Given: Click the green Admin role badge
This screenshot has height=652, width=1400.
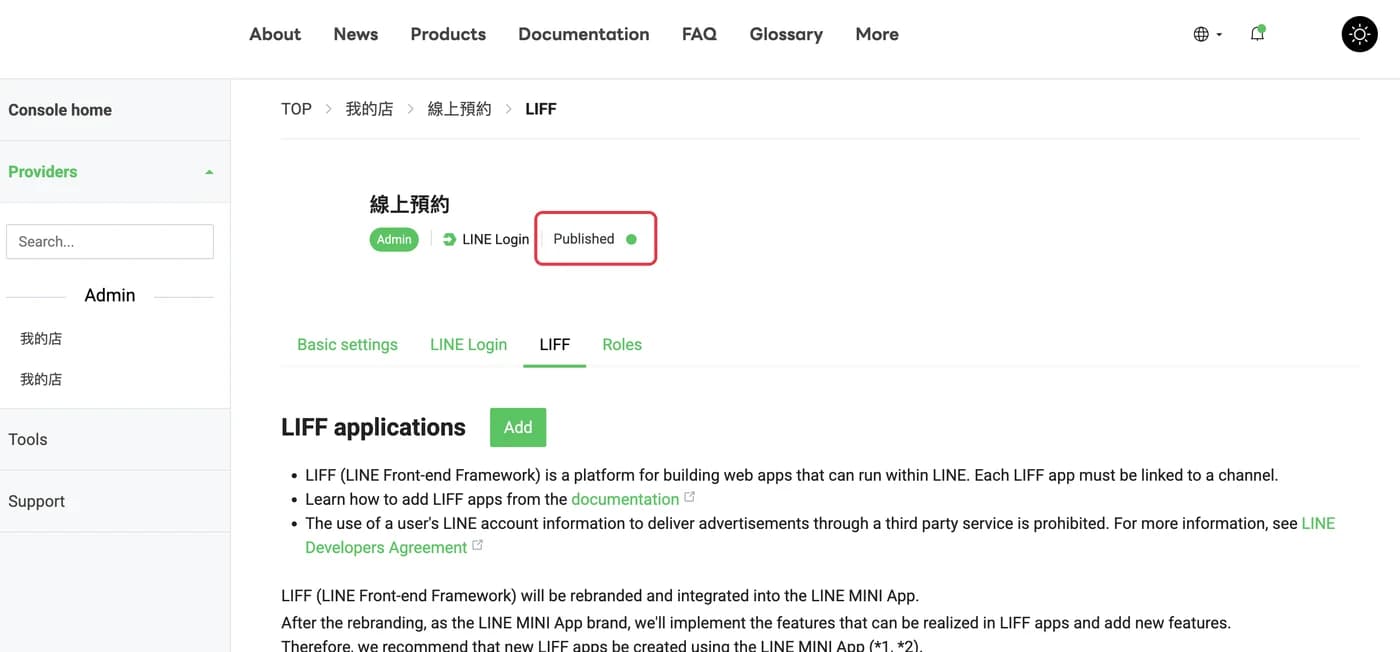Looking at the screenshot, I should coord(394,239).
